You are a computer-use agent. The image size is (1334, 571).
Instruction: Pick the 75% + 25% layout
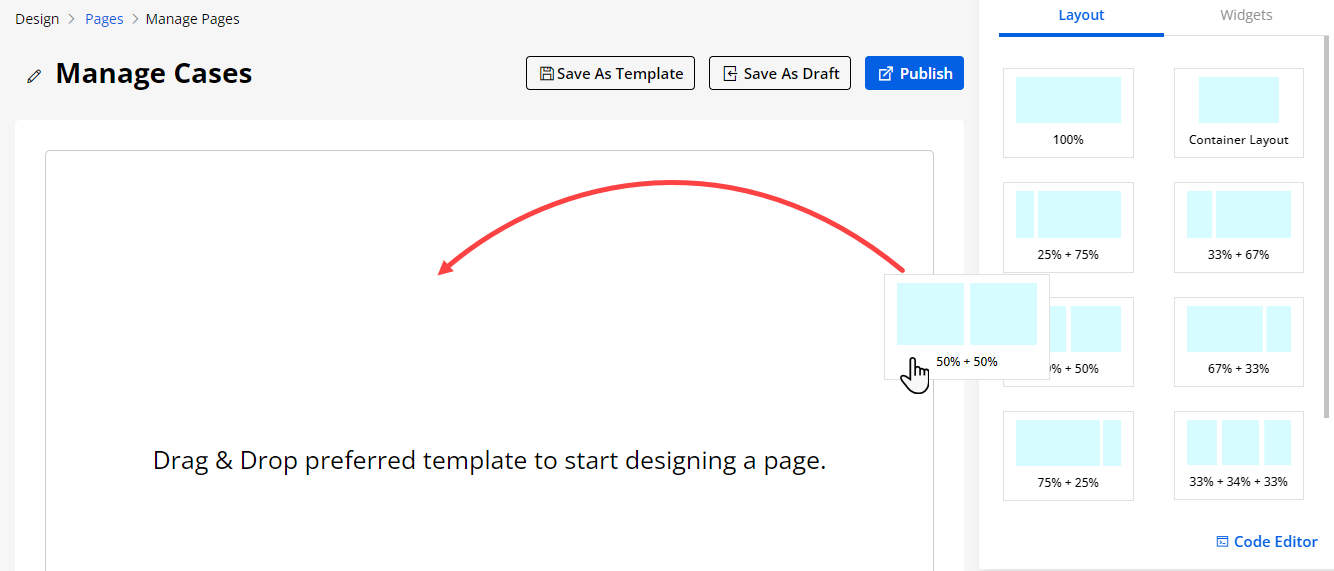click(1068, 455)
